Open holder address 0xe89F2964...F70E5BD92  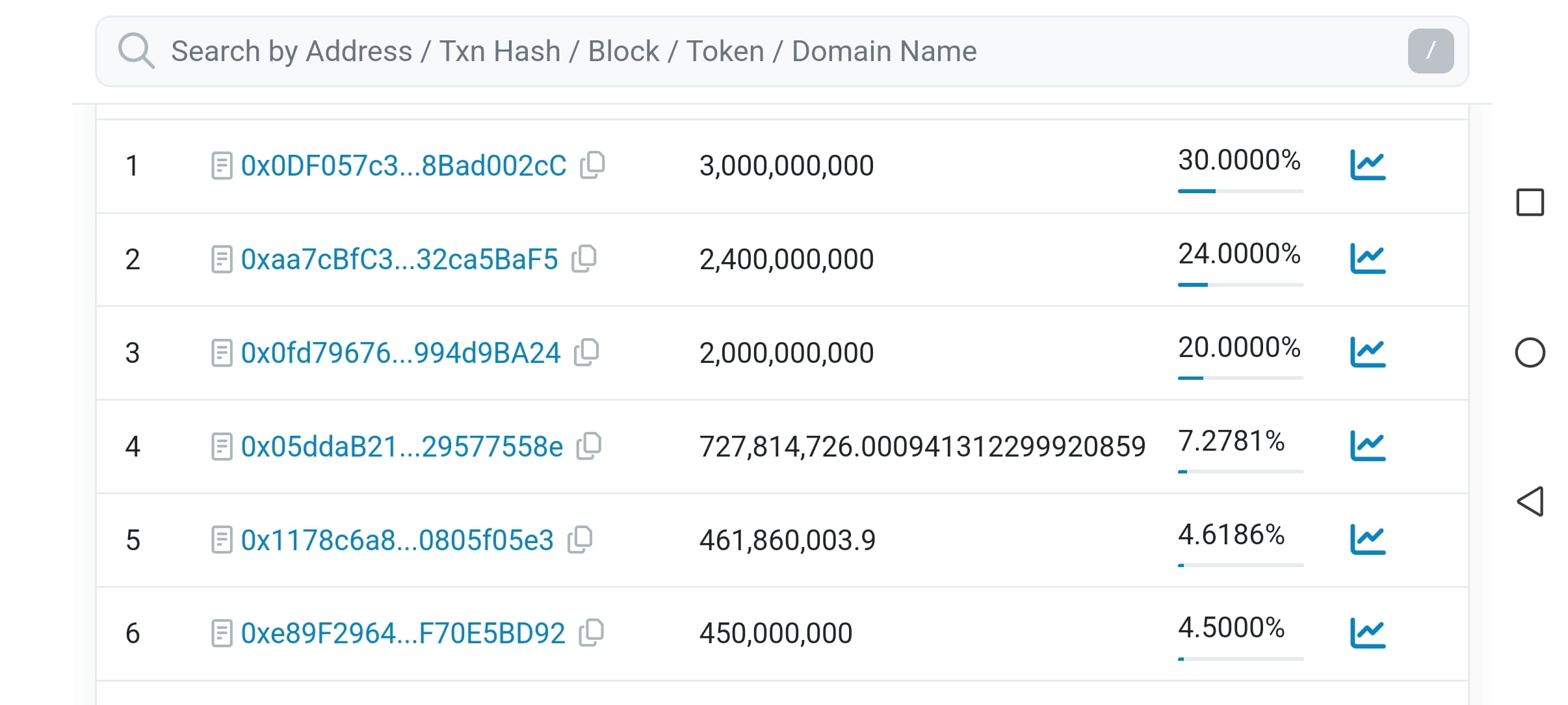pos(403,633)
